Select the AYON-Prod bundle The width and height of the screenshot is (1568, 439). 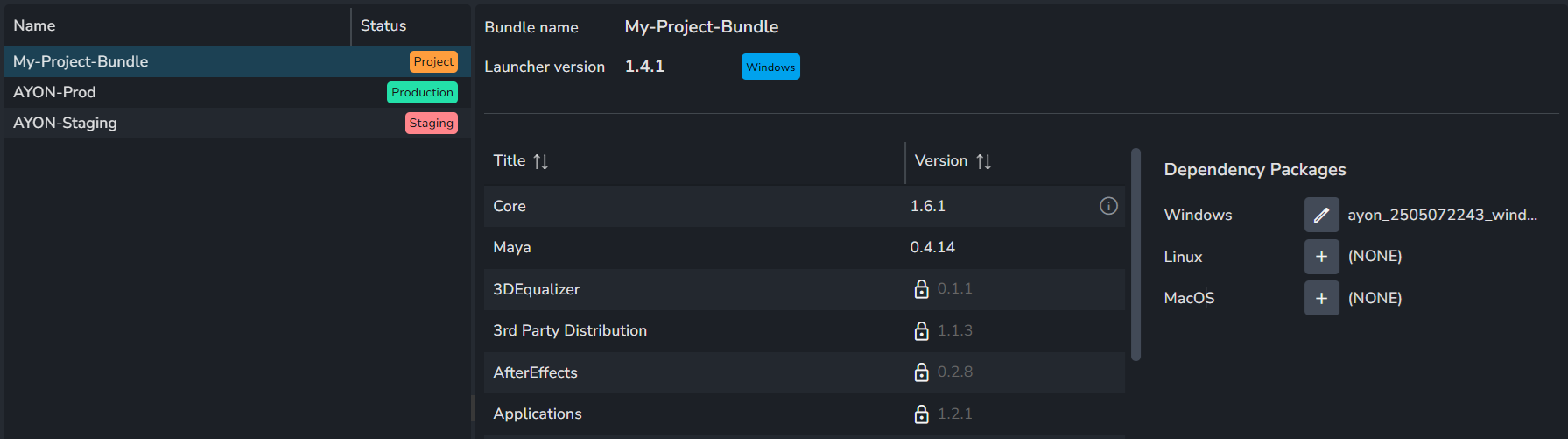click(x=54, y=92)
